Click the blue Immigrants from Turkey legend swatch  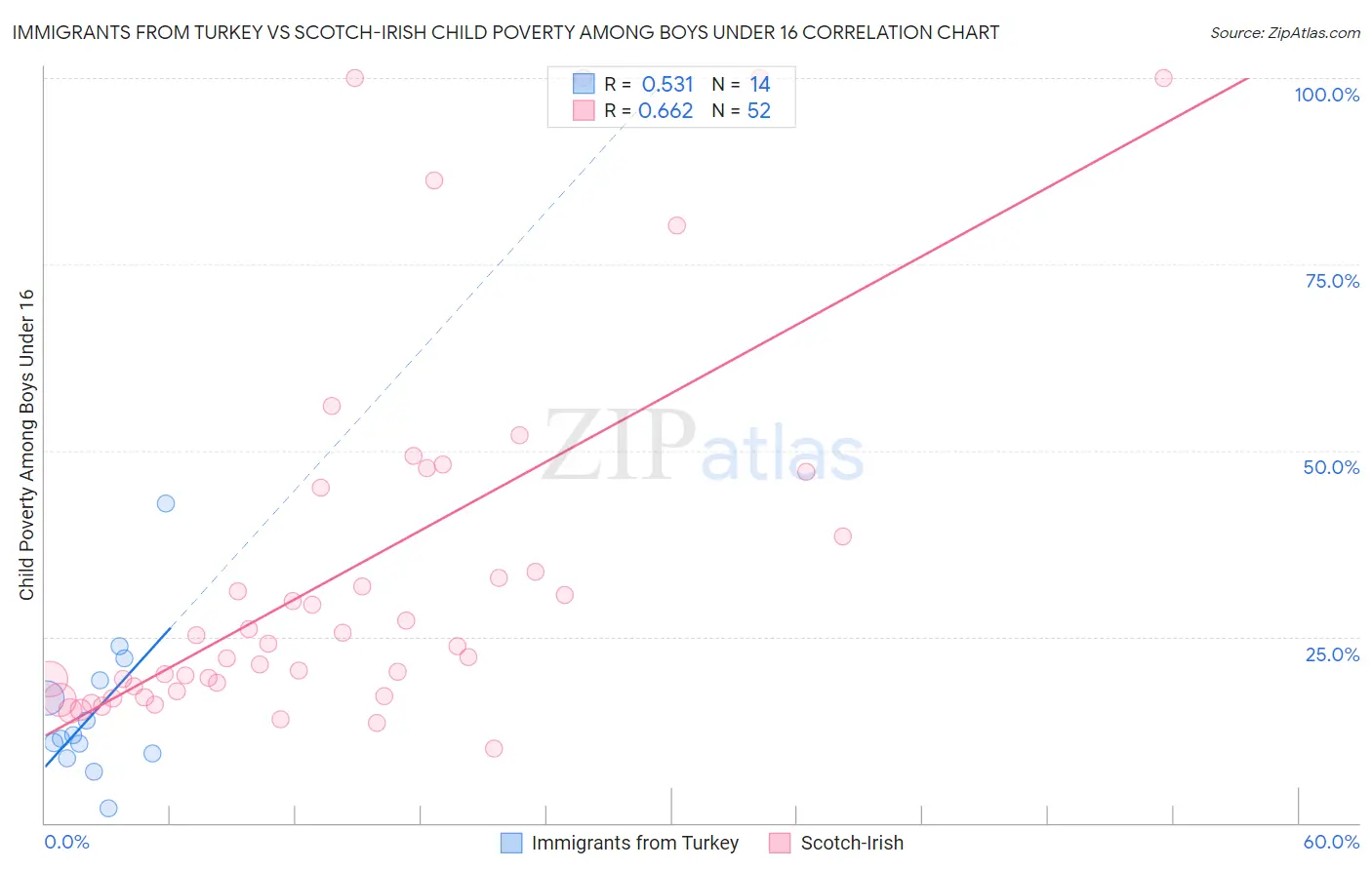coord(511,843)
